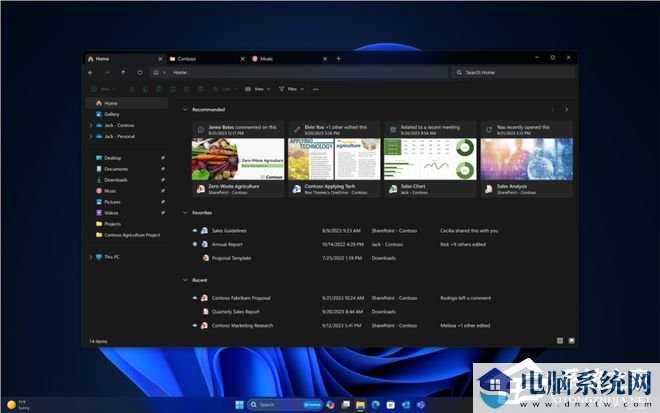The height and width of the screenshot is (413, 660).
Task: Open Copilot icon on the taskbar
Action: click(330, 405)
